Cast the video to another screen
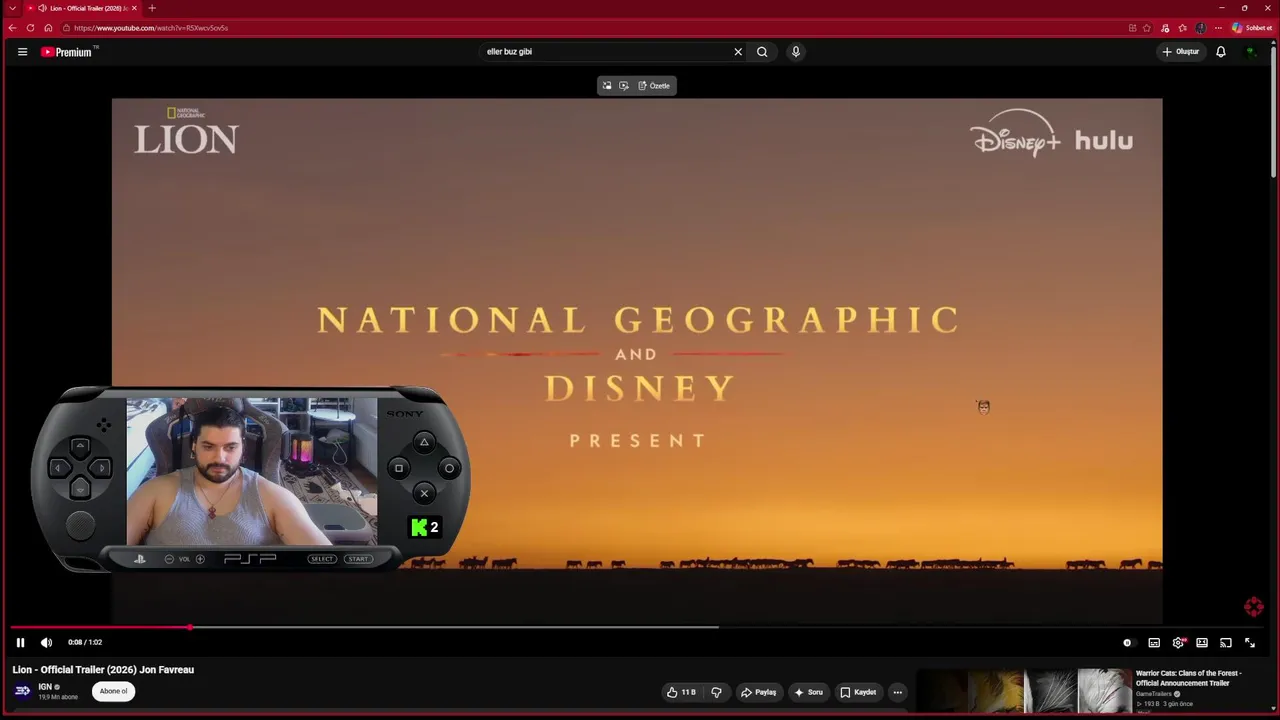1280x720 pixels. click(1226, 643)
